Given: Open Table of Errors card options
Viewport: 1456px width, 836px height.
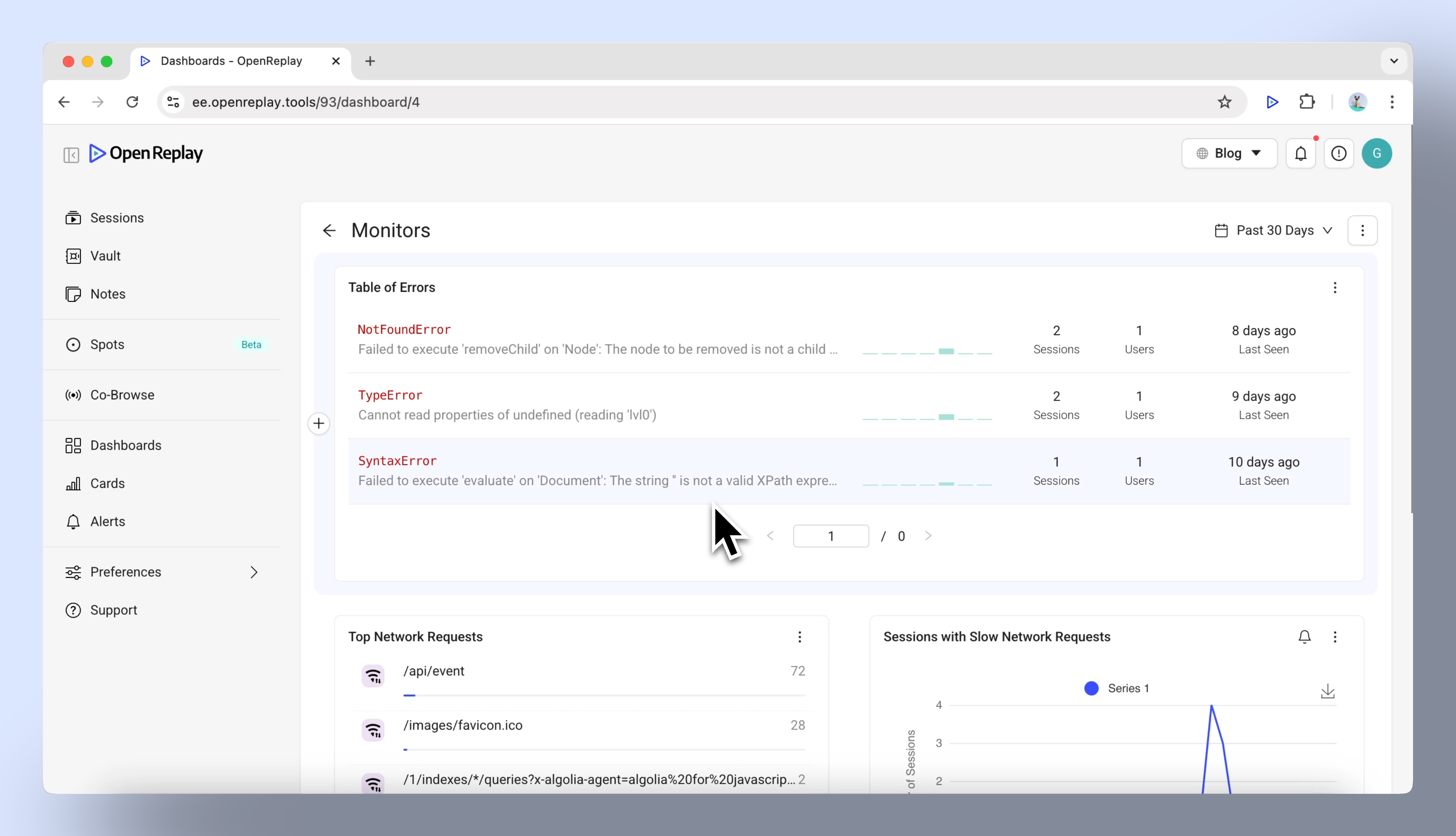Looking at the screenshot, I should [1335, 288].
